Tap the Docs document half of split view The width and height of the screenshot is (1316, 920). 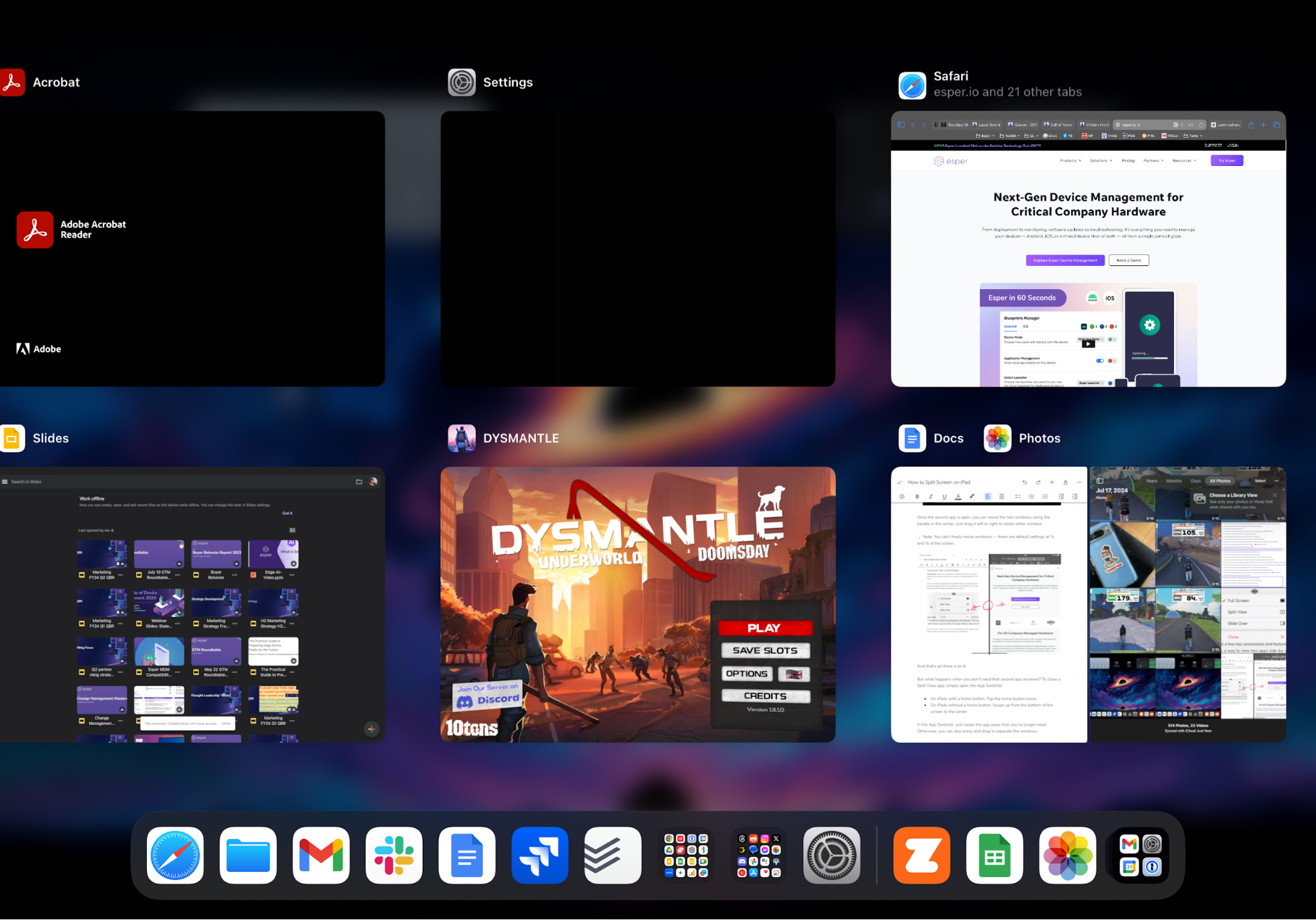(x=988, y=604)
